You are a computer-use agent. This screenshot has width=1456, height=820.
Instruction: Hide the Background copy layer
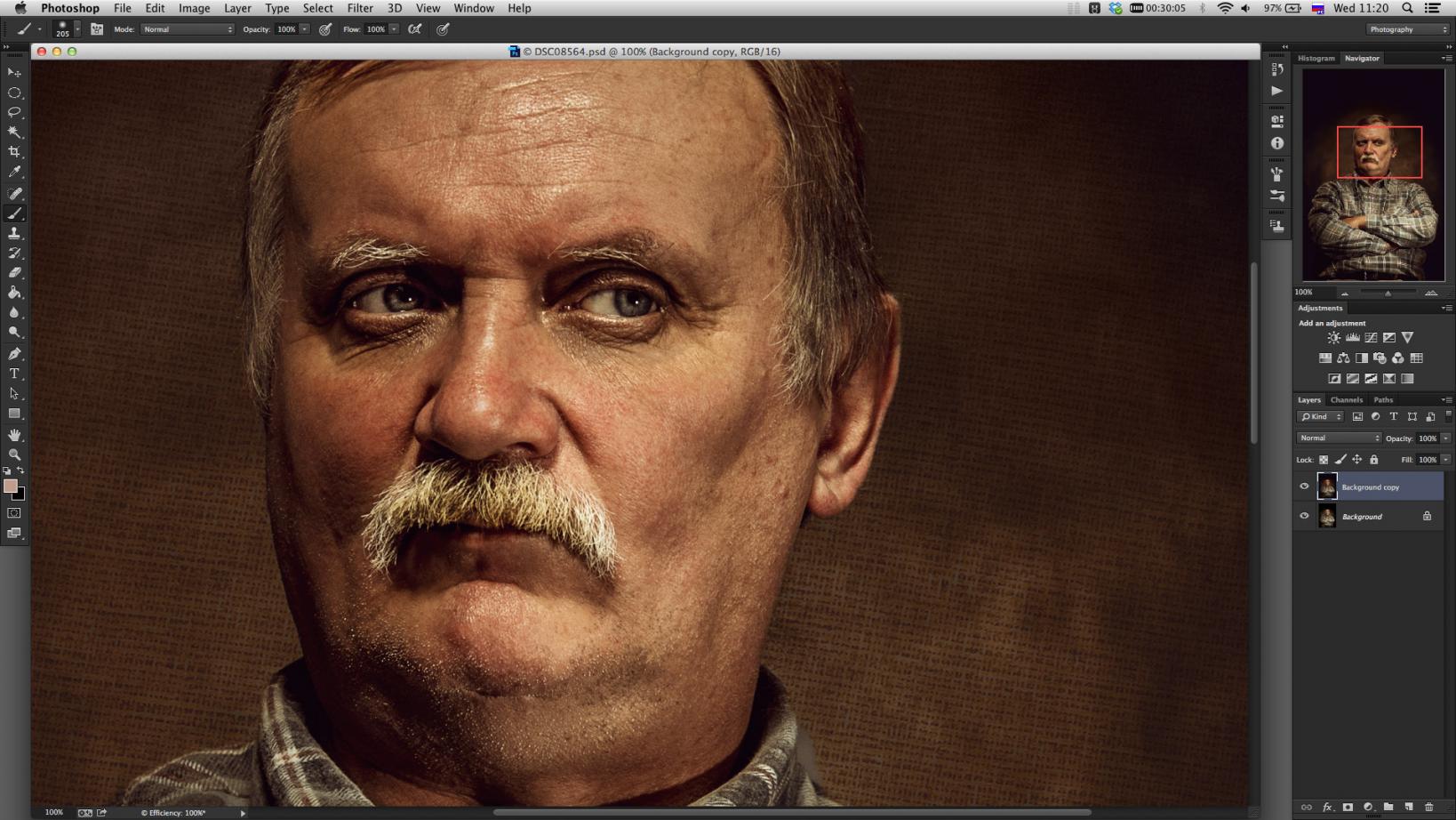click(1304, 486)
